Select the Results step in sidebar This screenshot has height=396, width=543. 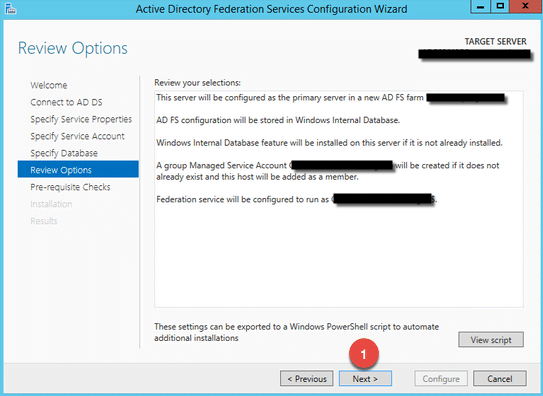coord(44,221)
